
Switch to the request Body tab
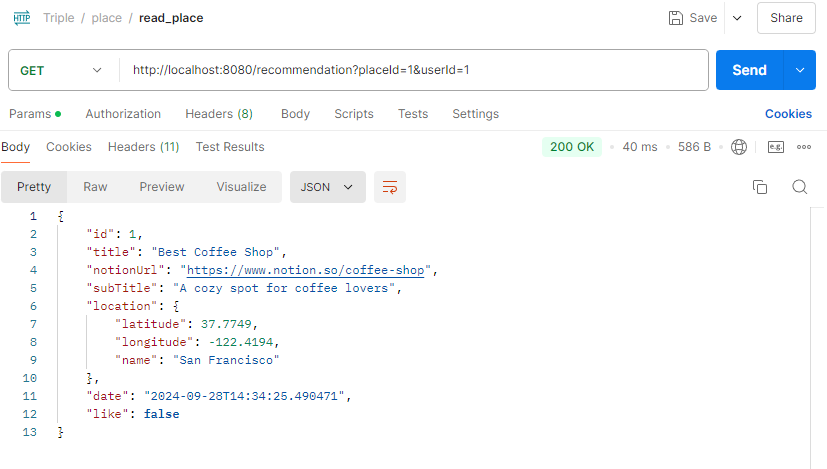tap(295, 114)
